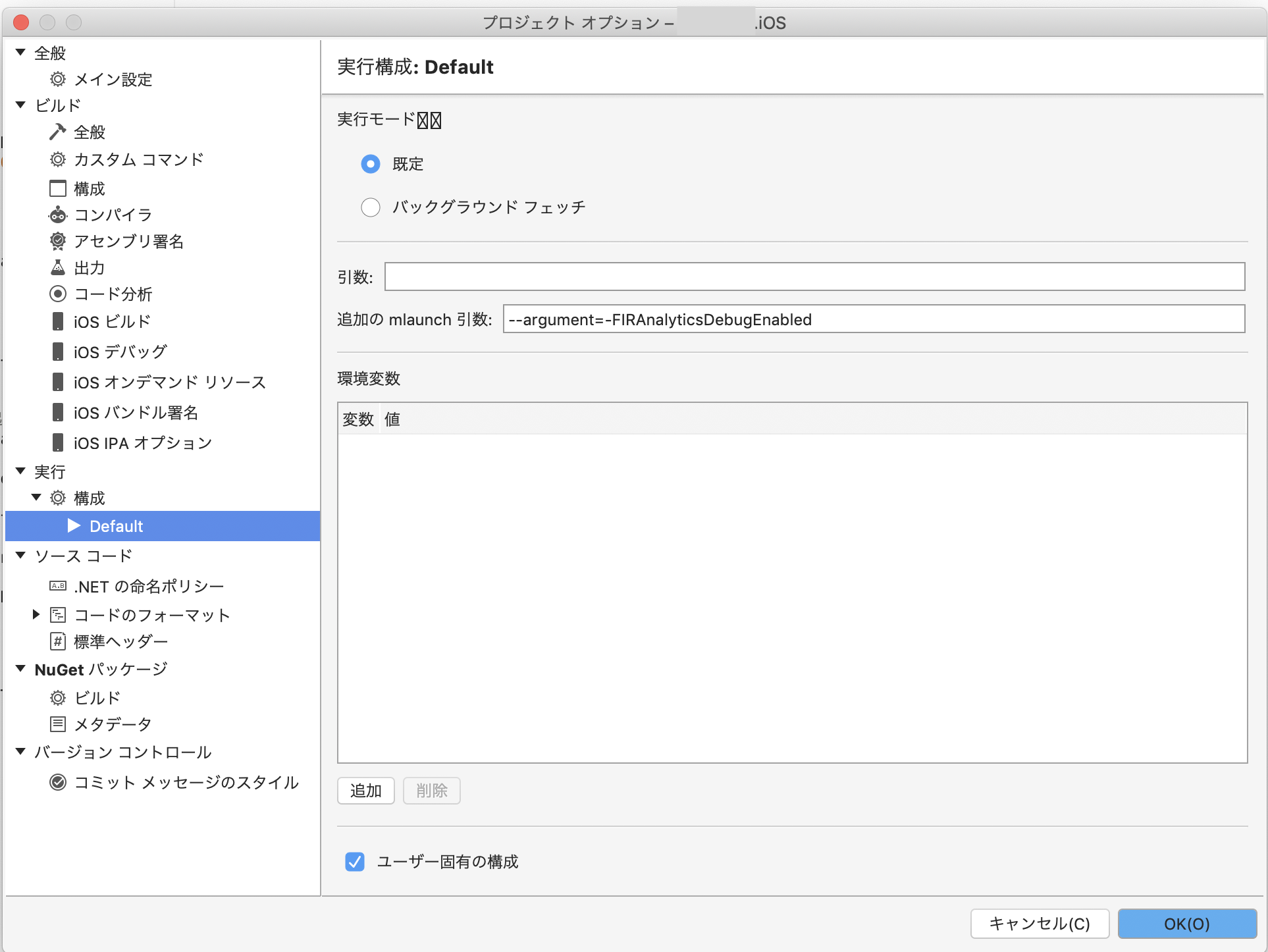Image resolution: width=1268 pixels, height=952 pixels.
Task: Open the アセンブリ署名 page icon
Action: pyautogui.click(x=58, y=241)
